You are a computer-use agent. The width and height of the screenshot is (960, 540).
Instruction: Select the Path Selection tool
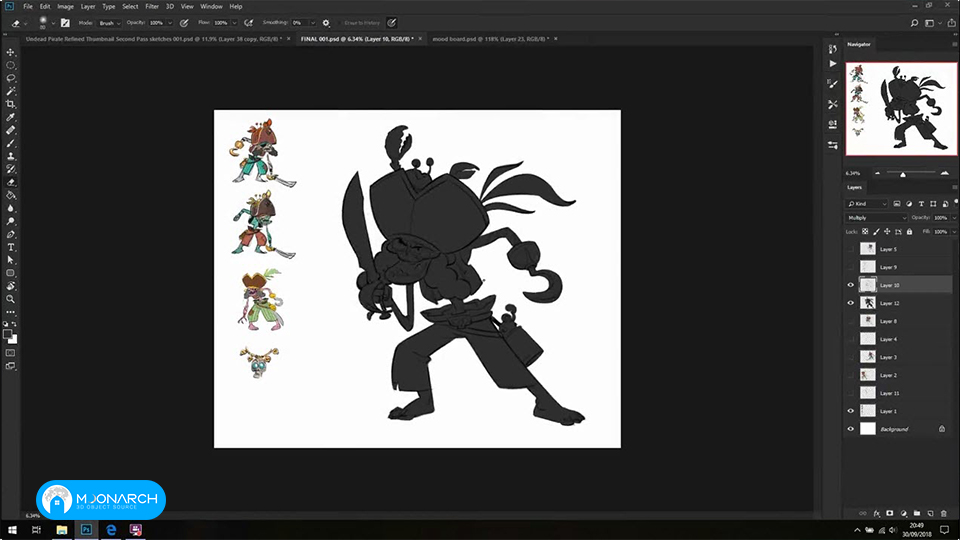pyautogui.click(x=10, y=260)
